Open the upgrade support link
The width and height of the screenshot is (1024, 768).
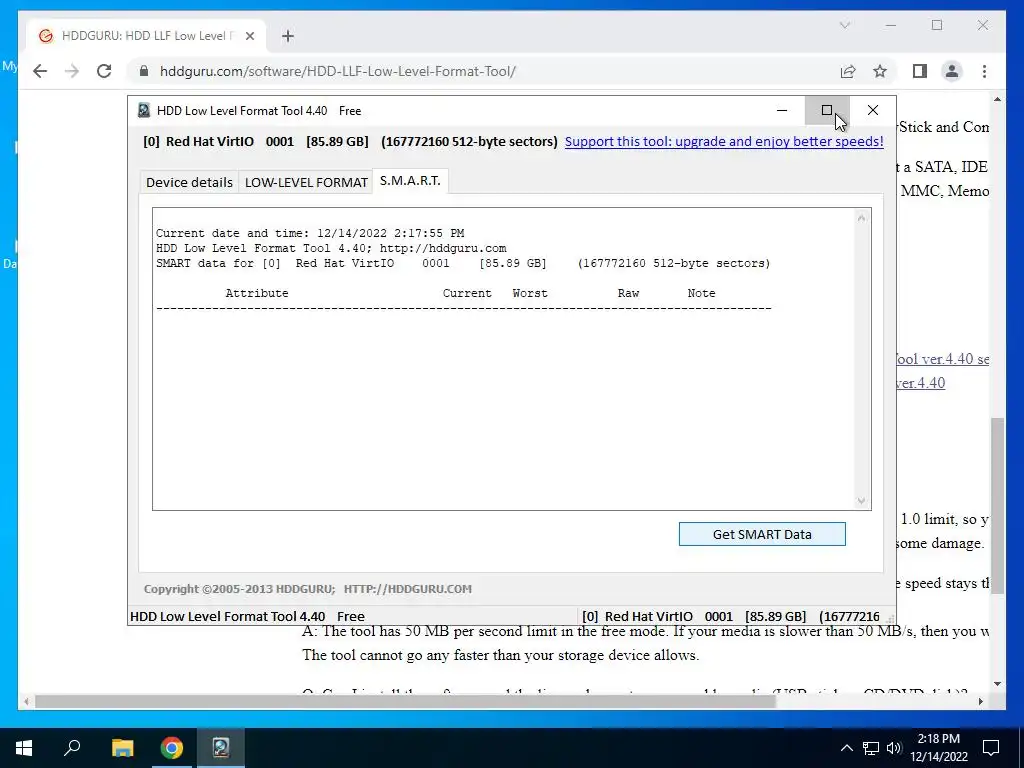point(724,141)
